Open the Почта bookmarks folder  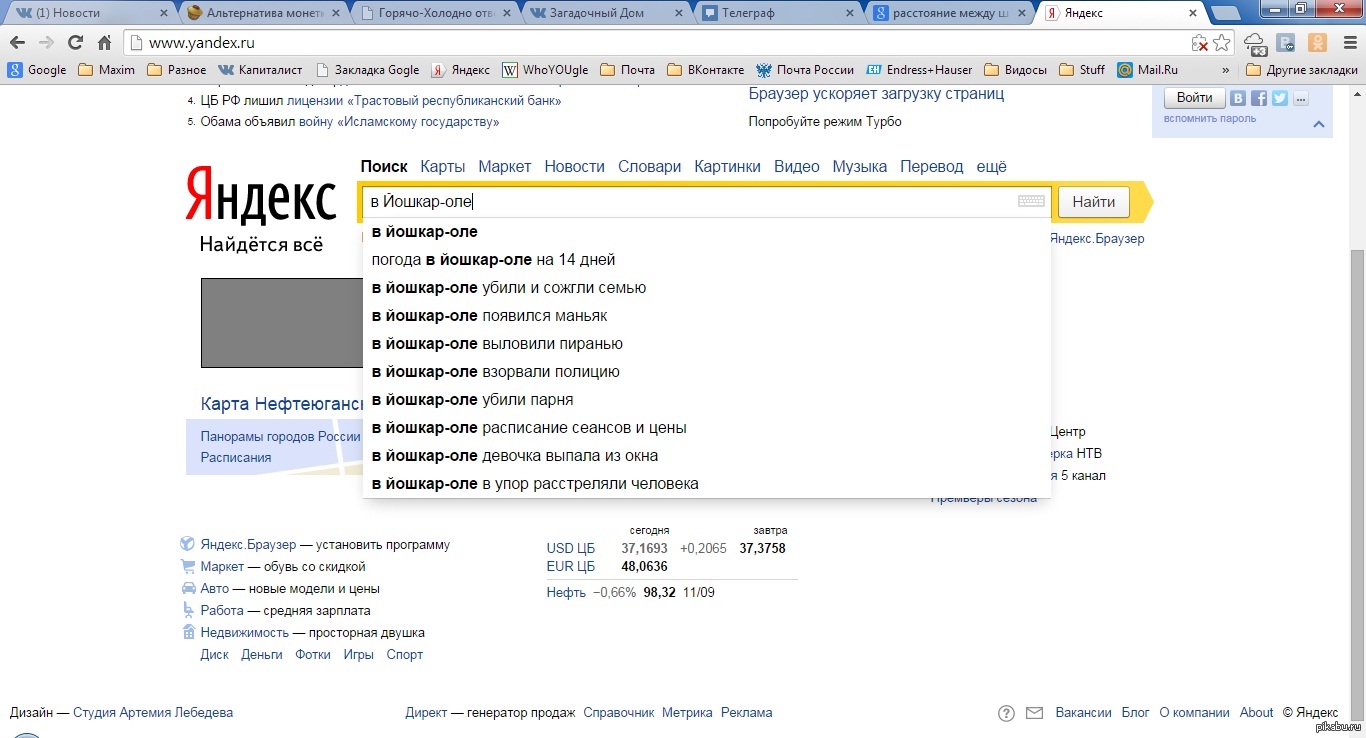[x=627, y=70]
